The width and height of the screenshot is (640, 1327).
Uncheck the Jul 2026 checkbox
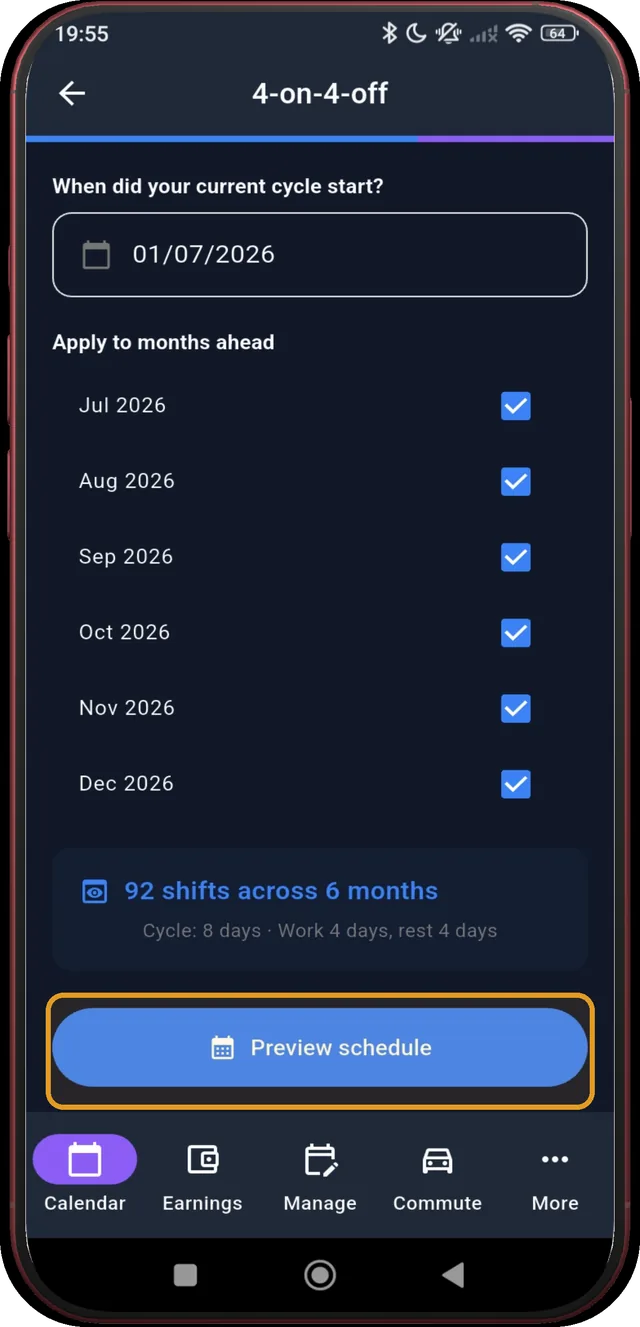tap(515, 406)
